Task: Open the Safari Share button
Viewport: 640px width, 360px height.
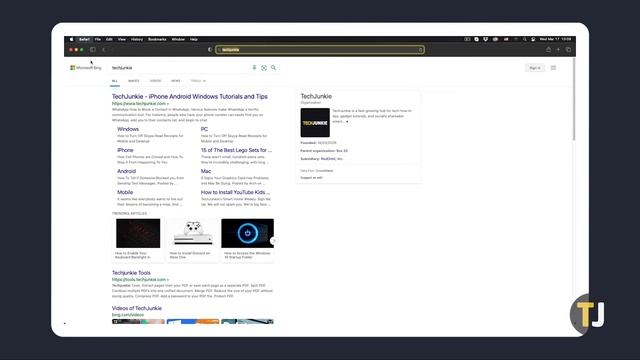Action: point(548,49)
